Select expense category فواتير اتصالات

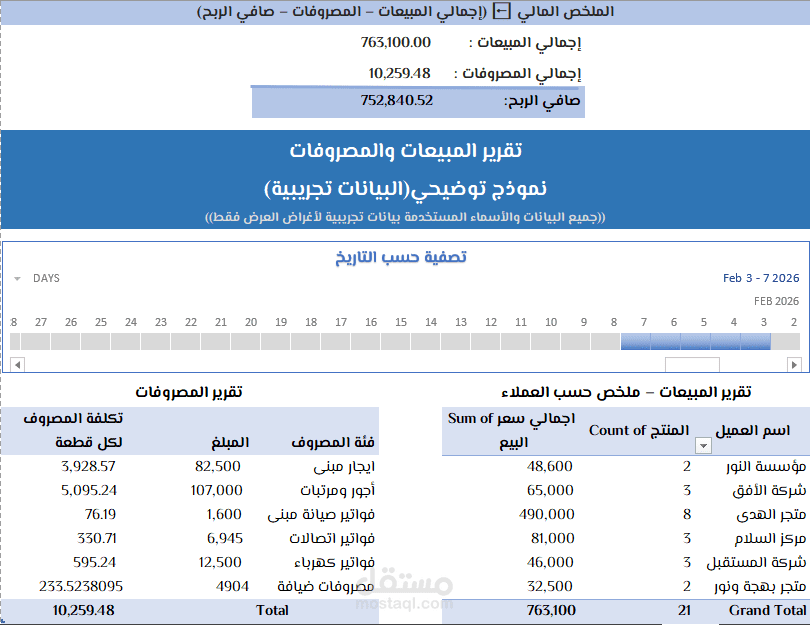(332, 539)
